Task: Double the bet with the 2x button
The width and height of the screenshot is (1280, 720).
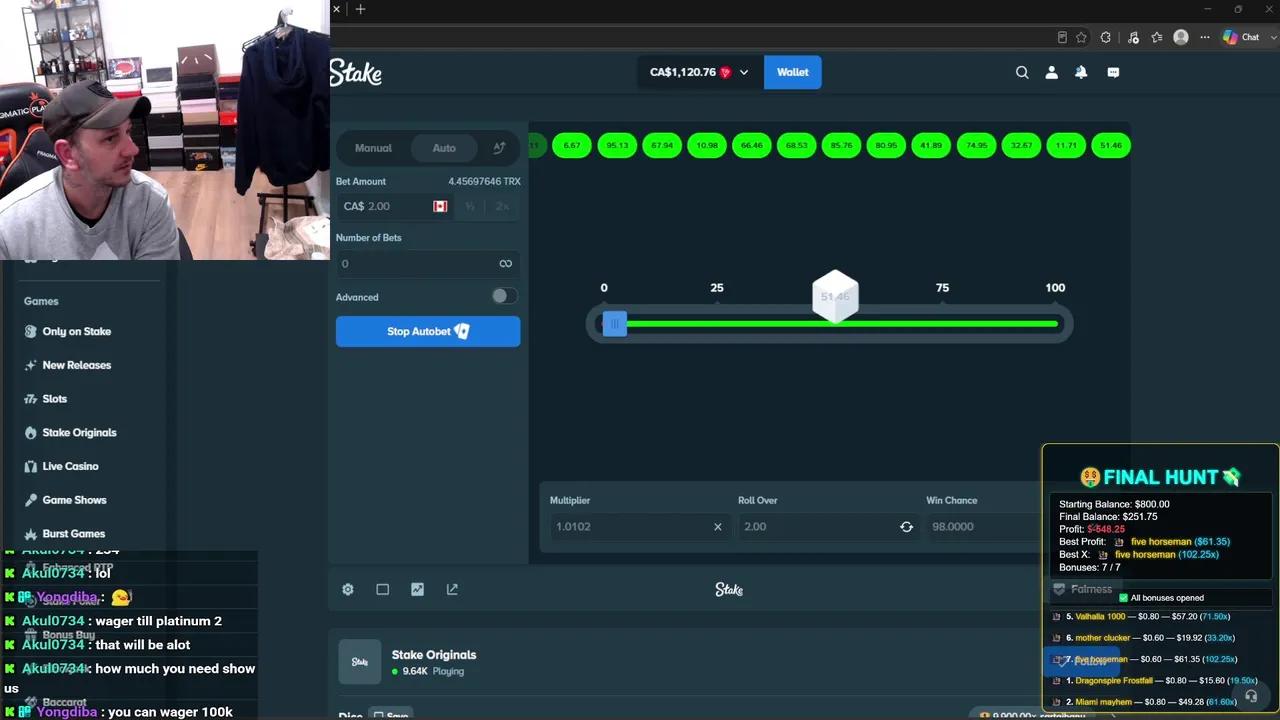Action: (x=502, y=206)
